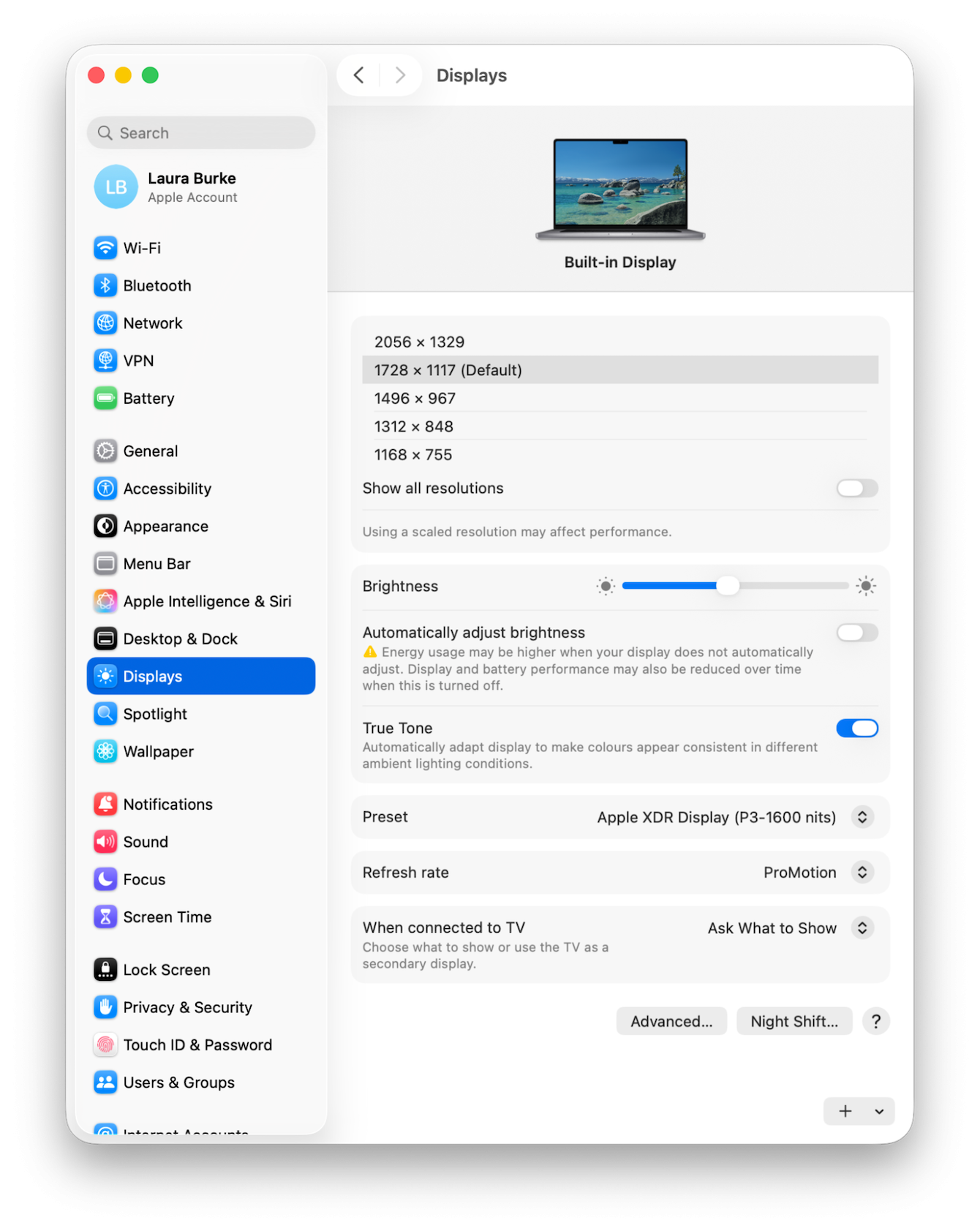Pick the 1496 × 967 resolution
Viewport: 980px width, 1231px height.
point(620,398)
